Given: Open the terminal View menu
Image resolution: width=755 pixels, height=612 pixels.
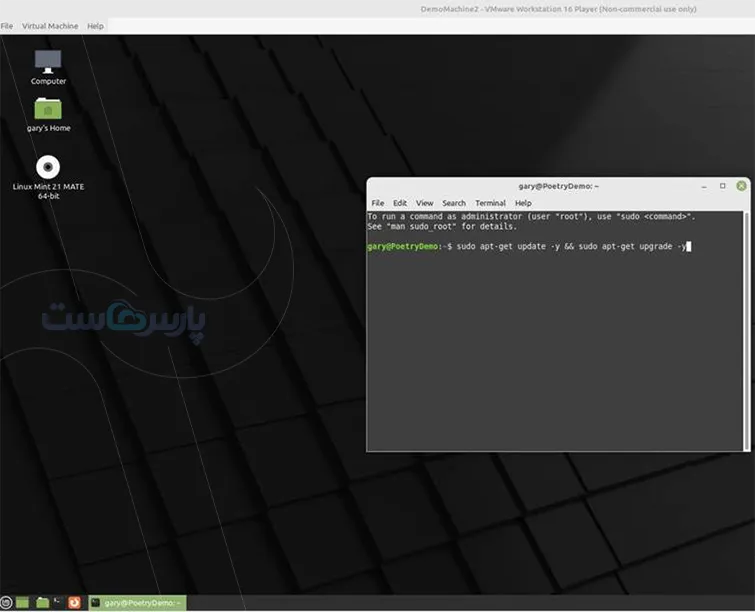Looking at the screenshot, I should (x=425, y=203).
